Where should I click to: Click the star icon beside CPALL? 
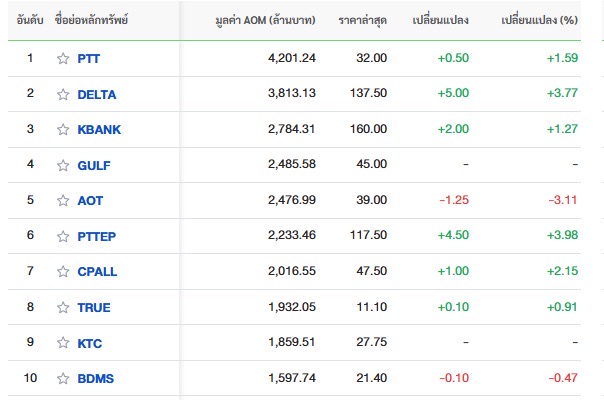[x=63, y=272]
